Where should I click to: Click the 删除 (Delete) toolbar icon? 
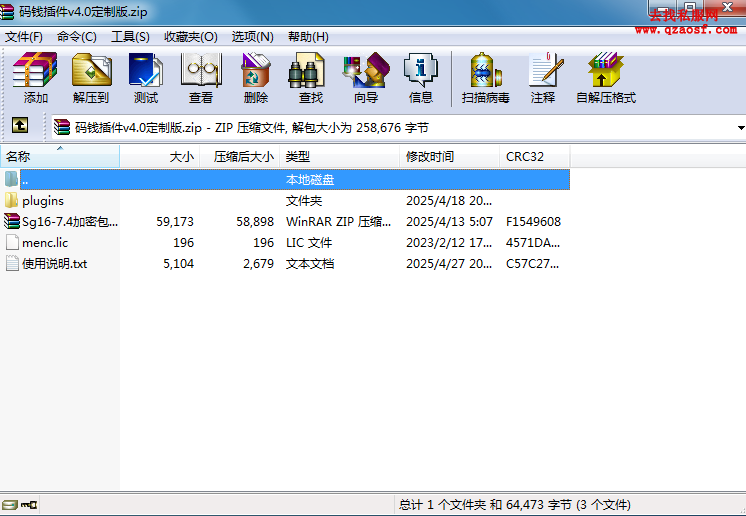[x=255, y=78]
